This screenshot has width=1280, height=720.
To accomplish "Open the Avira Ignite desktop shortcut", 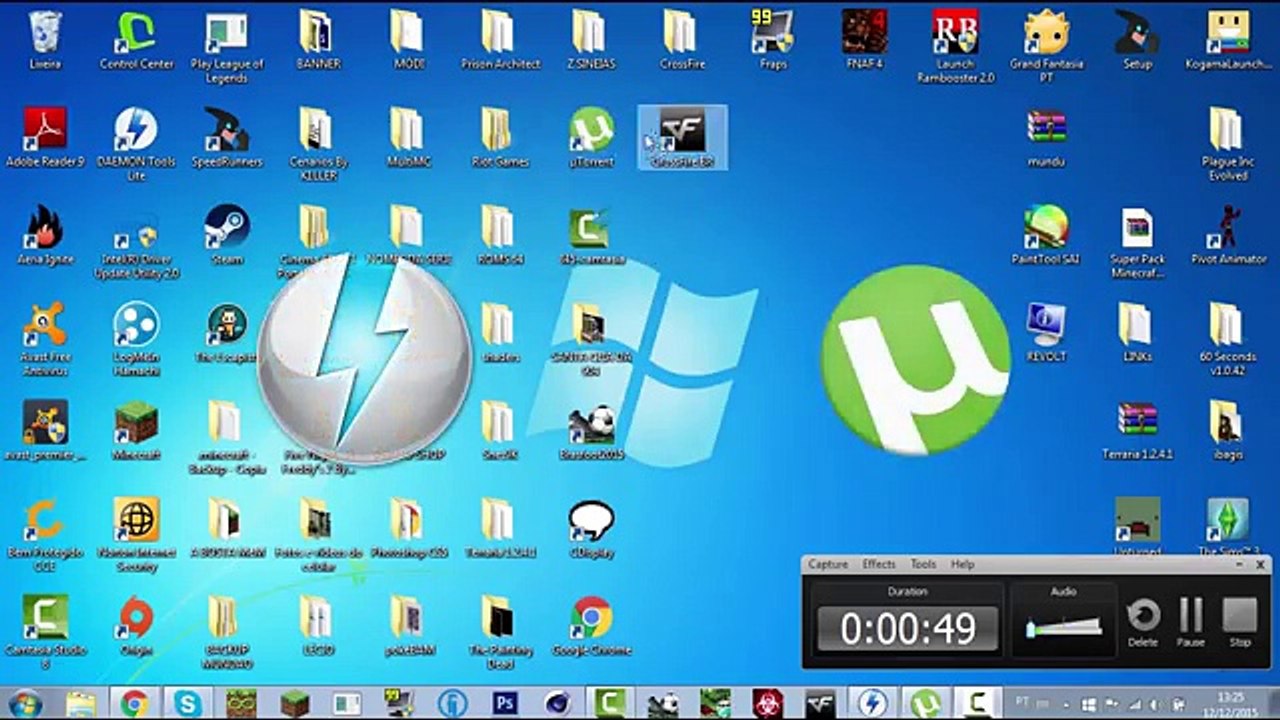I will tap(45, 235).
